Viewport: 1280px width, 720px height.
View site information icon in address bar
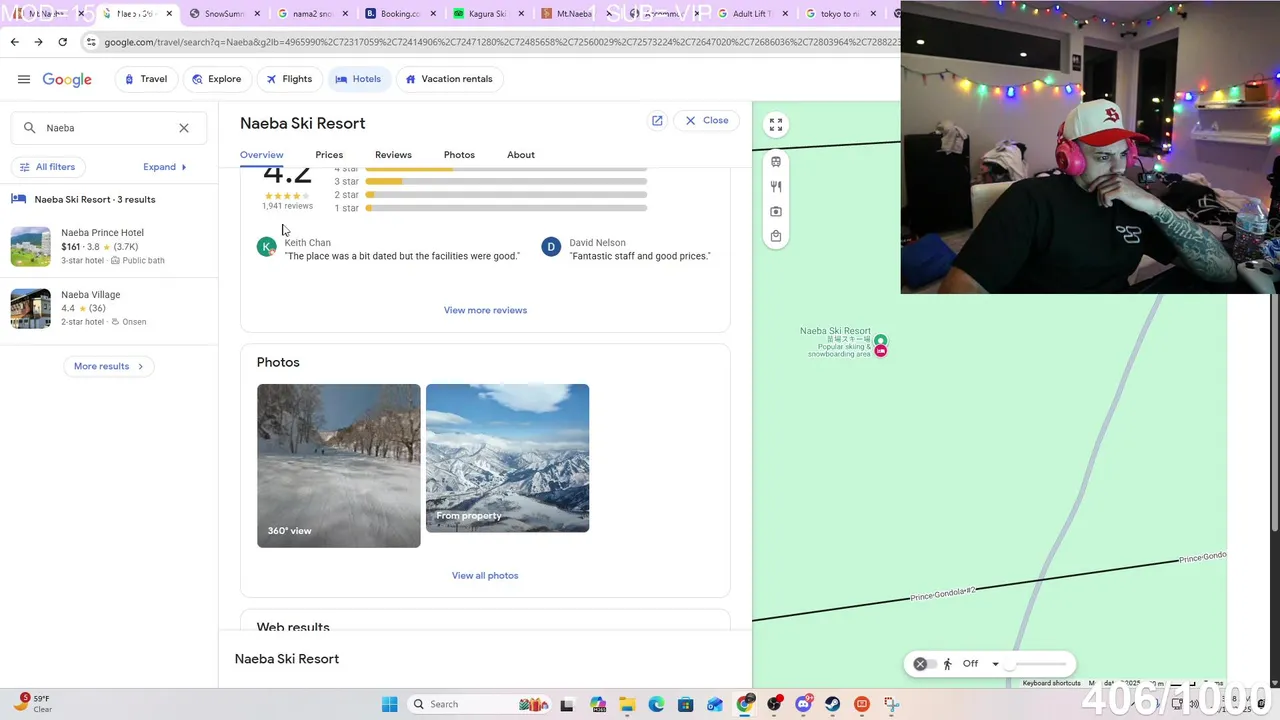tap(91, 42)
